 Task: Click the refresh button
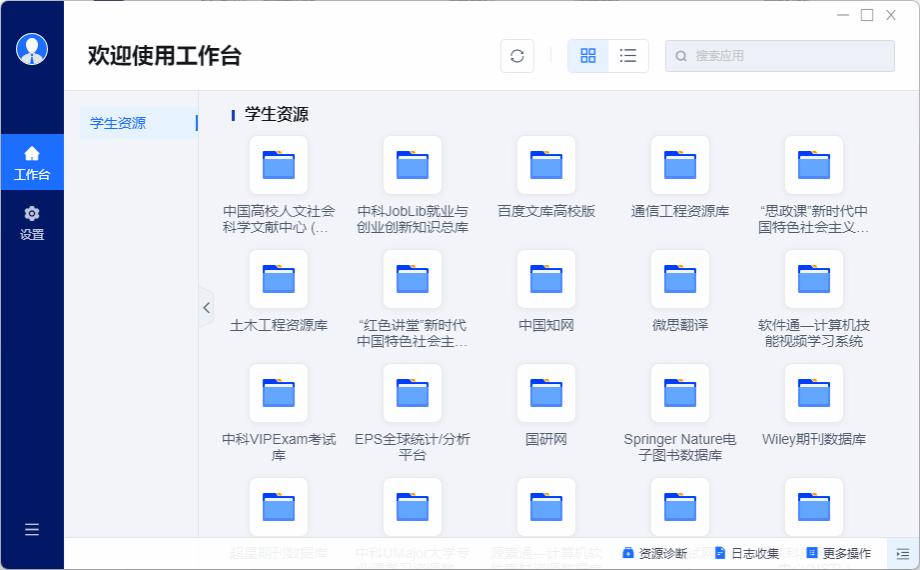(517, 56)
